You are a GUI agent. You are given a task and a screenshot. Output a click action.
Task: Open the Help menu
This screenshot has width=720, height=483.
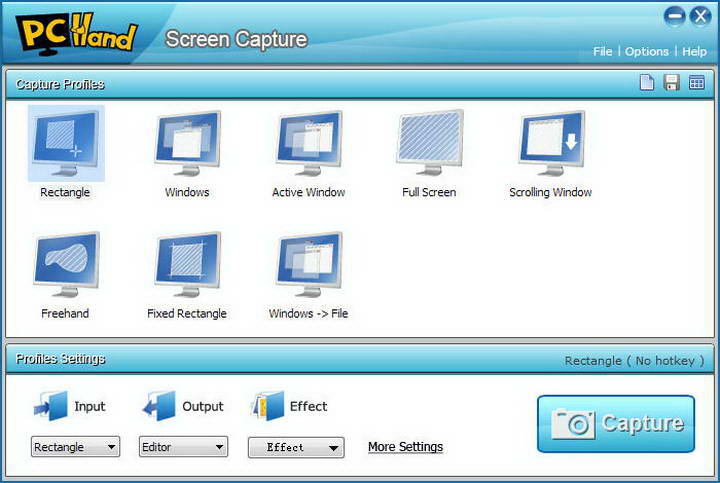click(x=694, y=51)
